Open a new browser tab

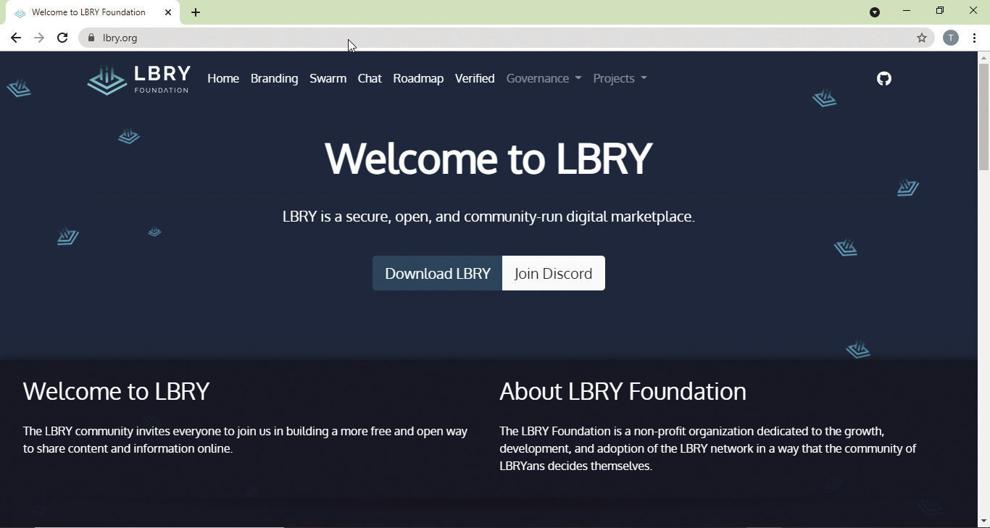click(196, 12)
